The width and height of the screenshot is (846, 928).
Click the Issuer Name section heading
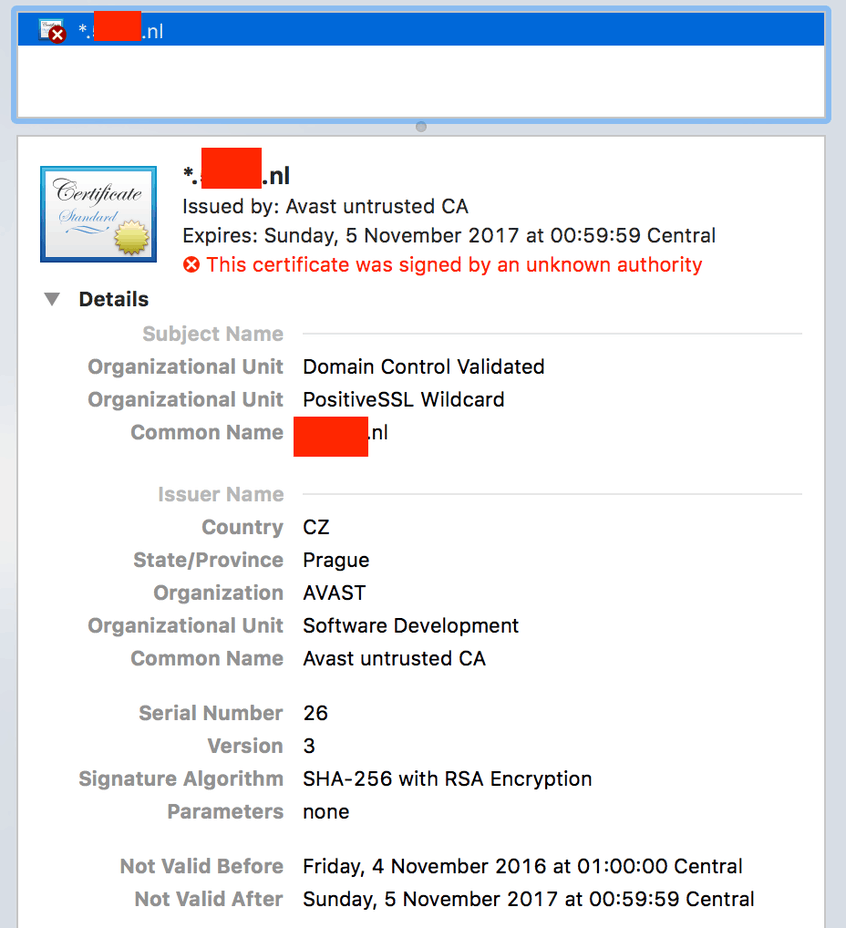[x=221, y=494]
